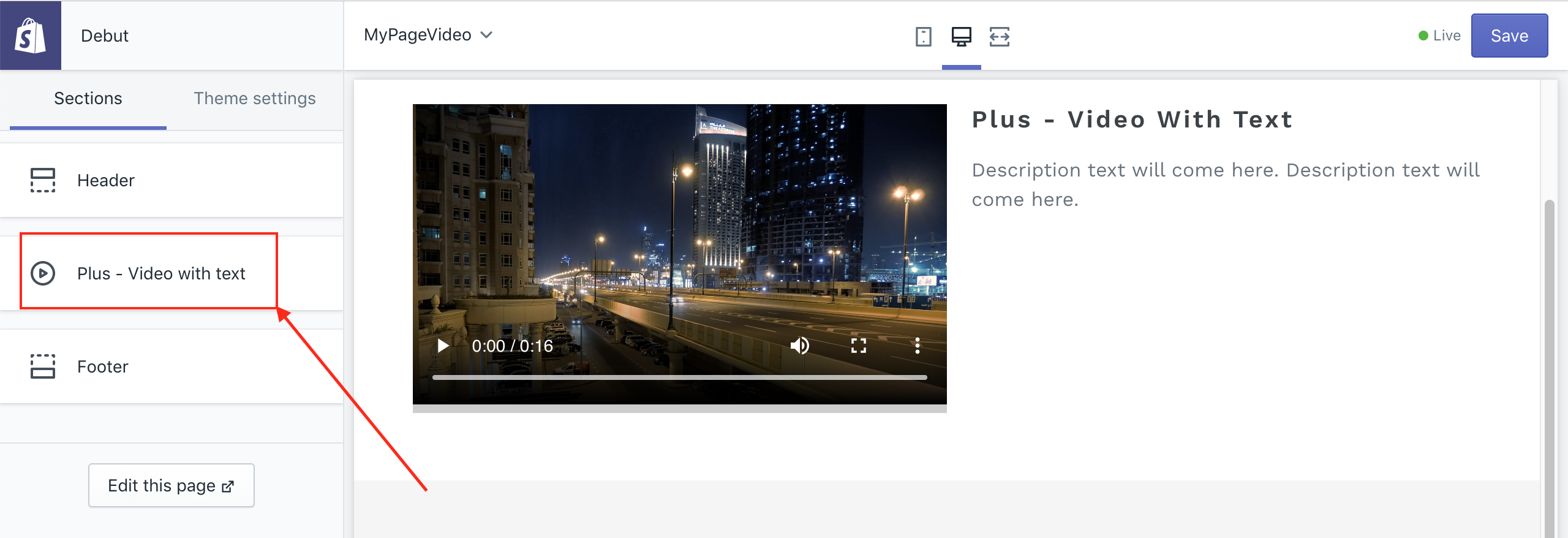Open the MyPageVideo page dropdown

428,35
